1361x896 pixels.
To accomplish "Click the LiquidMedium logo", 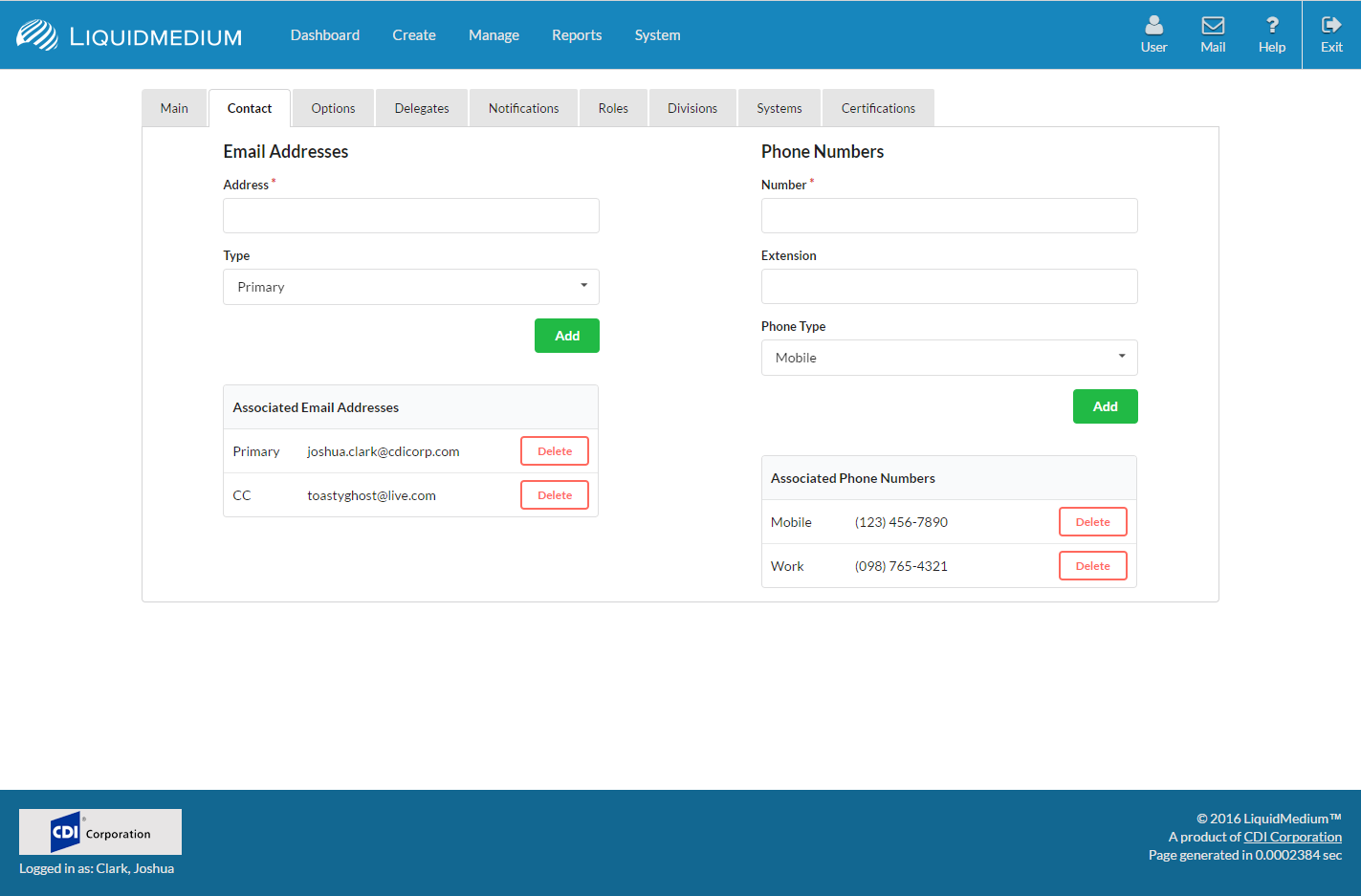I will coord(129,35).
